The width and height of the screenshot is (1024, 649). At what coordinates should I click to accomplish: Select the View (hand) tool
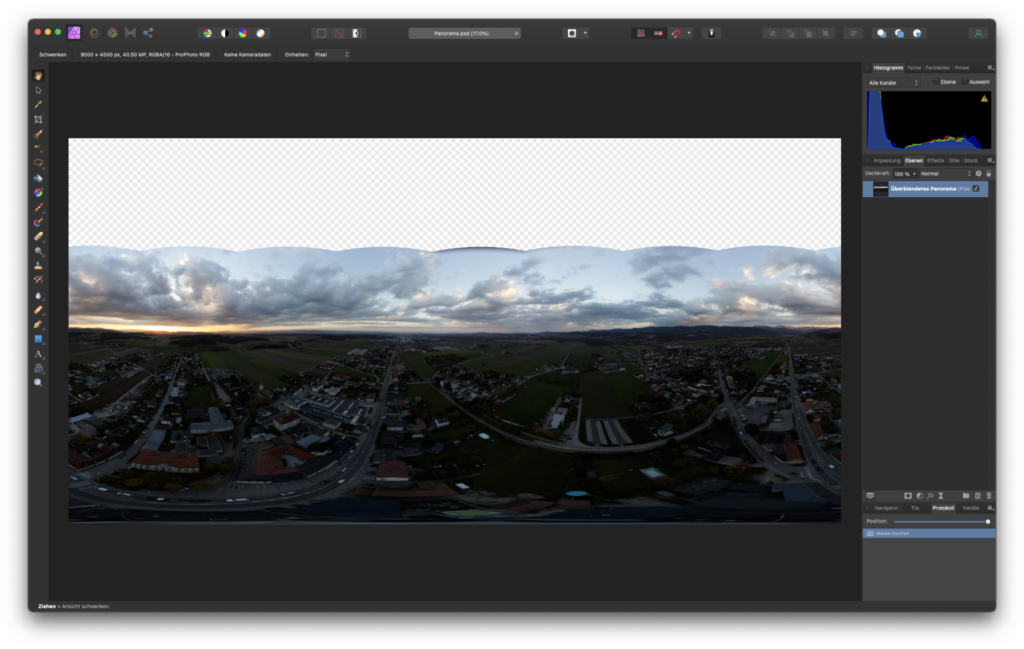pyautogui.click(x=39, y=76)
